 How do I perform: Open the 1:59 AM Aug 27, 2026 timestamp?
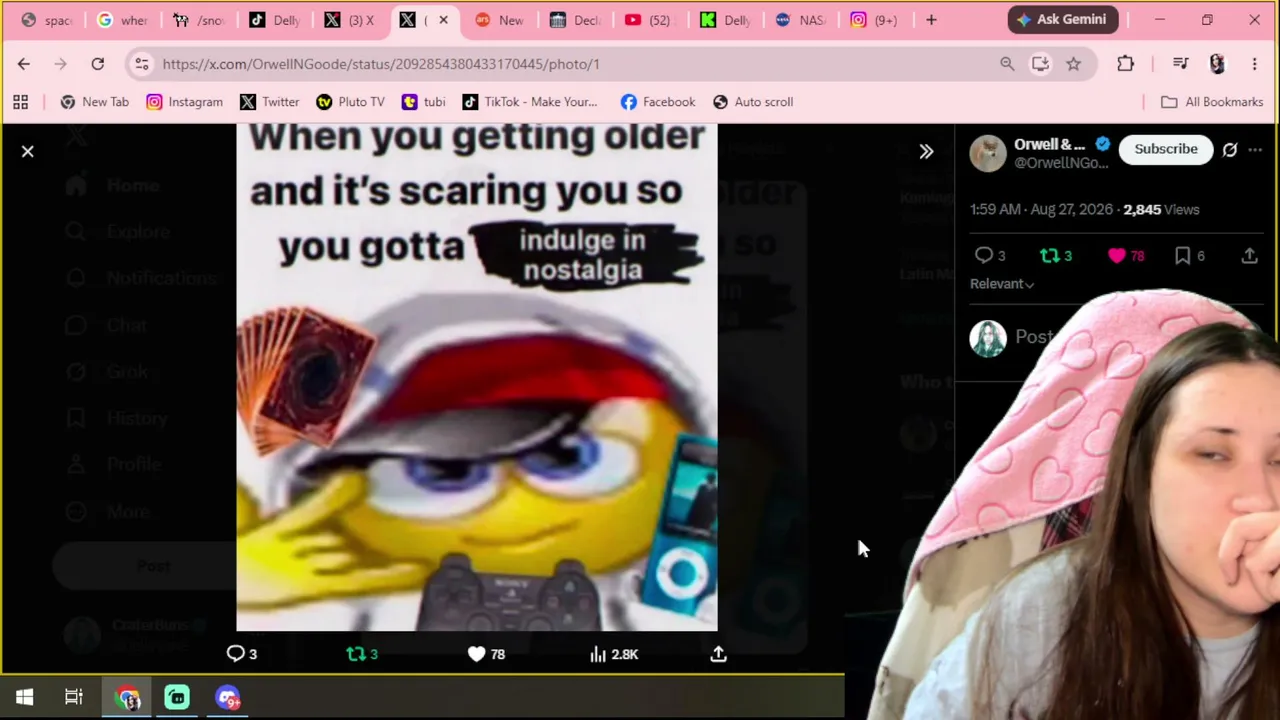point(1041,210)
